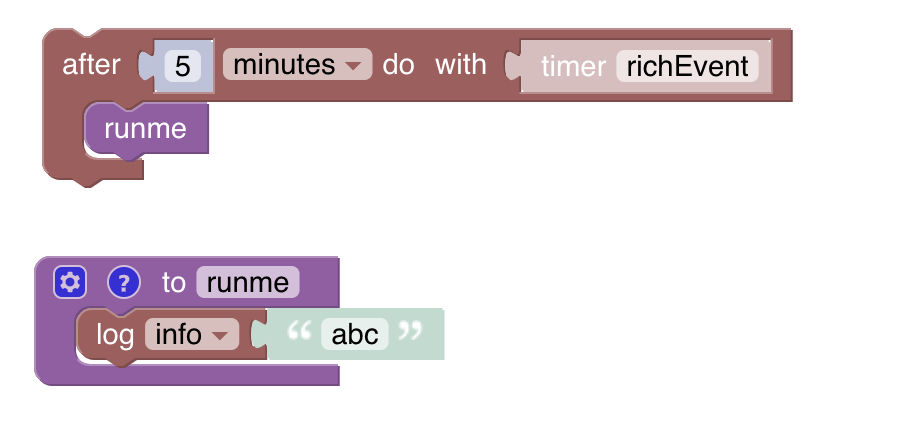Image resolution: width=912 pixels, height=448 pixels.
Task: Click the 'timer' label on the variable block
Action: pyautogui.click(x=573, y=67)
